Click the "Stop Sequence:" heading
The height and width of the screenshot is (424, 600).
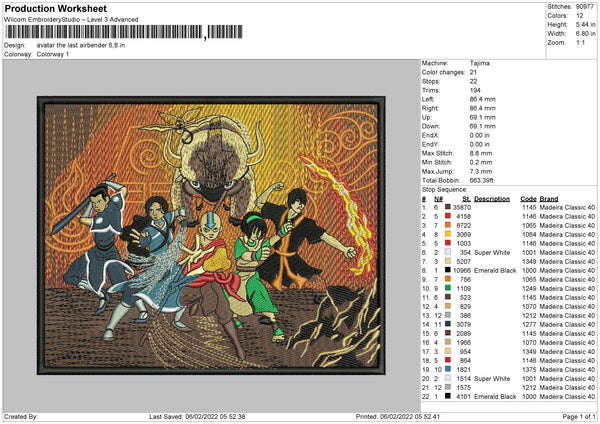445,190
